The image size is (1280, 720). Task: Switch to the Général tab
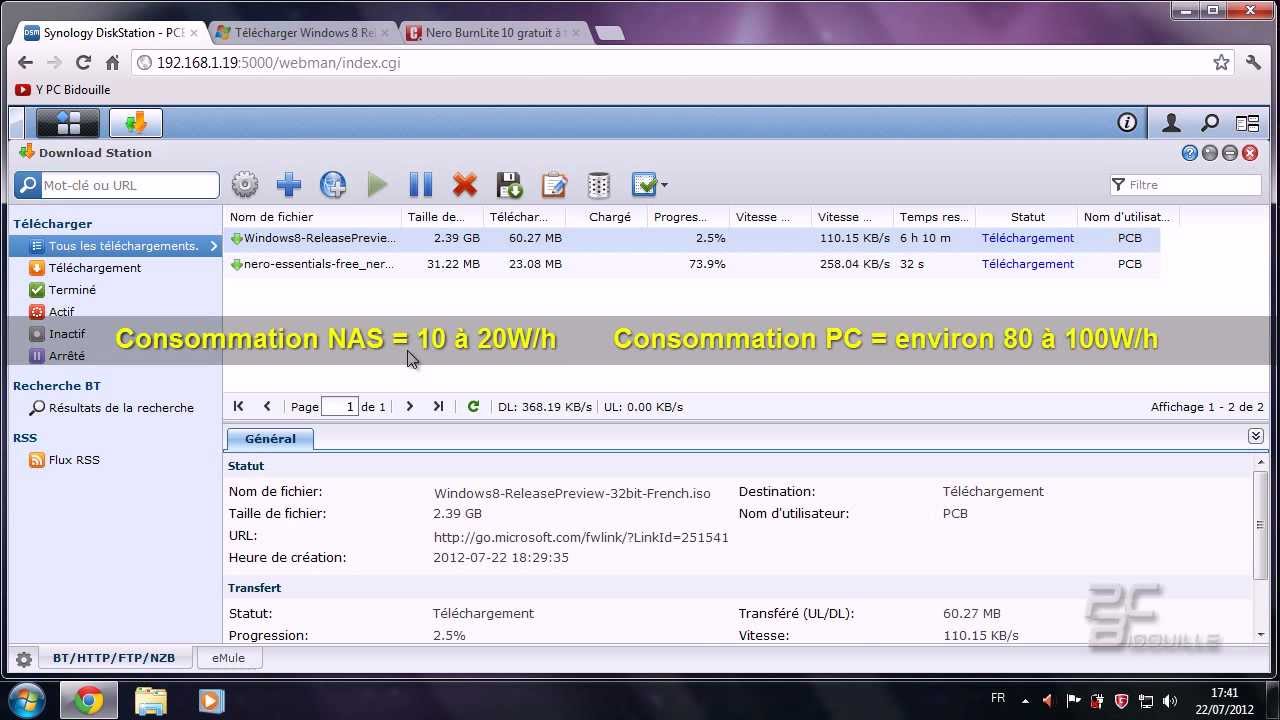tap(270, 439)
